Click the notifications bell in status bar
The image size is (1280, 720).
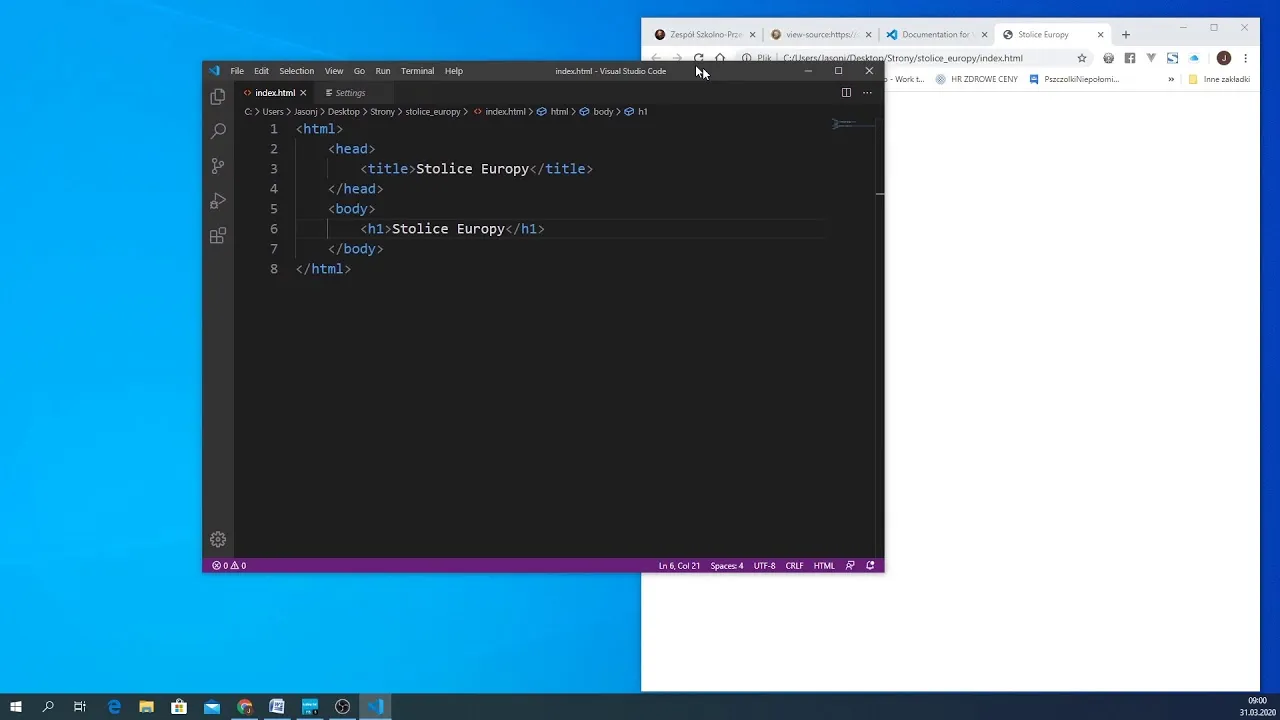click(870, 566)
